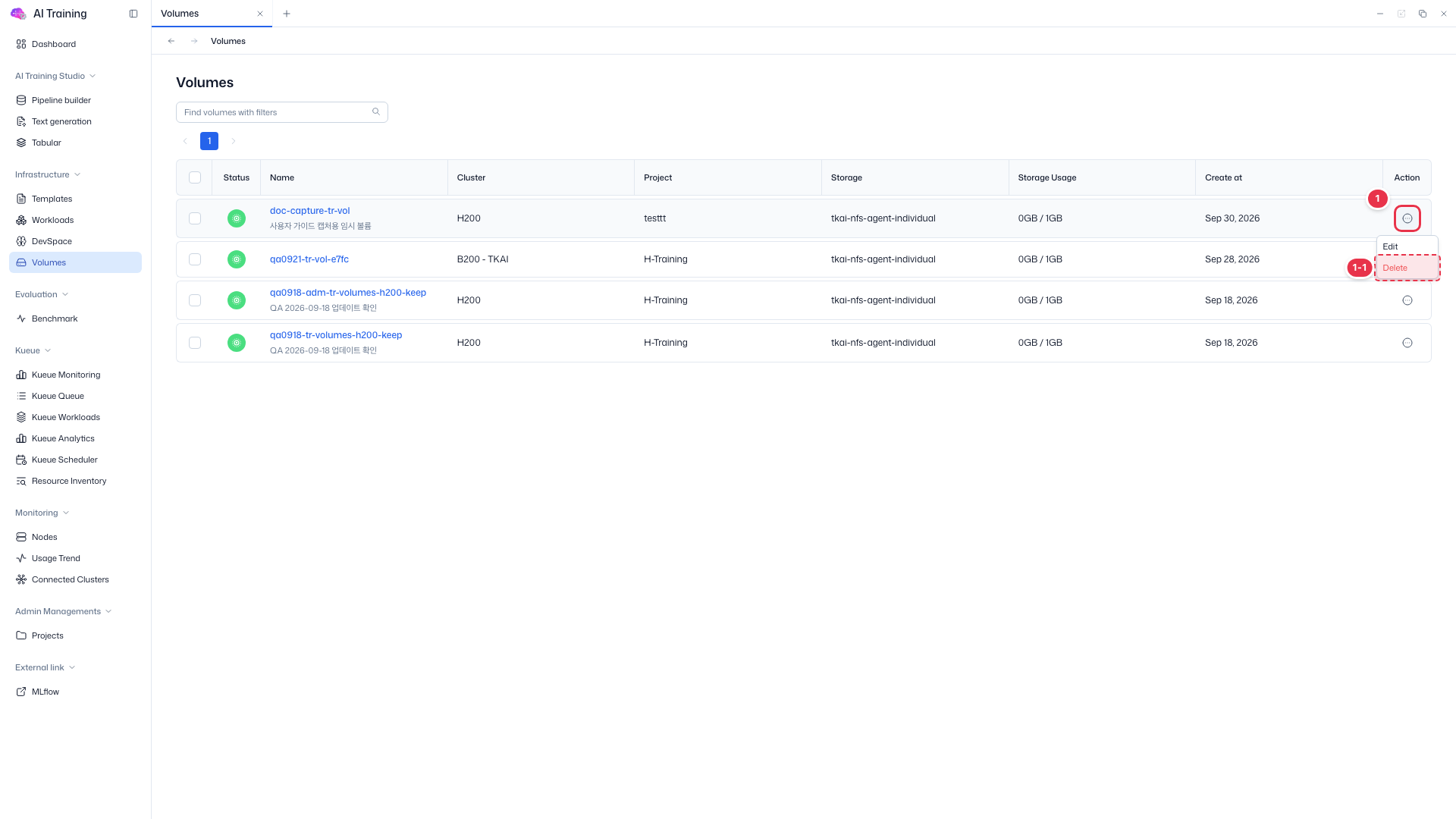This screenshot has height=819, width=1456.
Task: Navigate back with the left arrow
Action: click(171, 41)
